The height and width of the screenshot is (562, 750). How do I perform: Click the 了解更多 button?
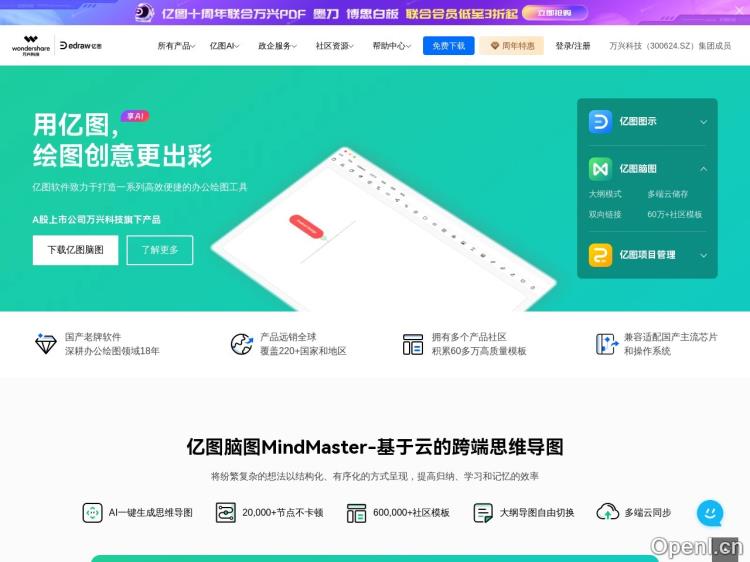point(160,250)
